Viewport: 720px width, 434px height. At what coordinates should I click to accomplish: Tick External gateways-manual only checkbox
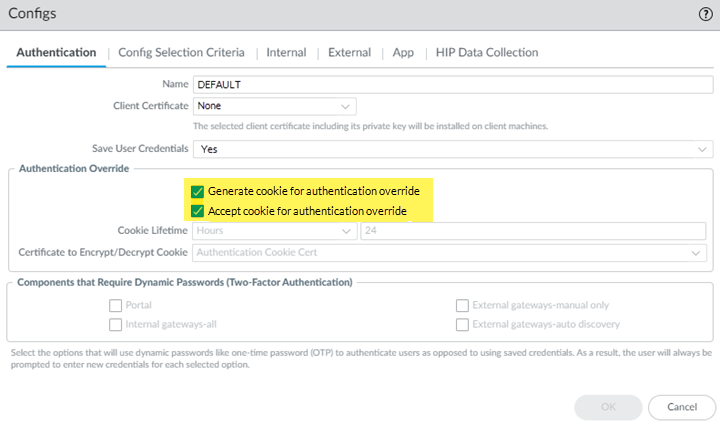click(462, 305)
